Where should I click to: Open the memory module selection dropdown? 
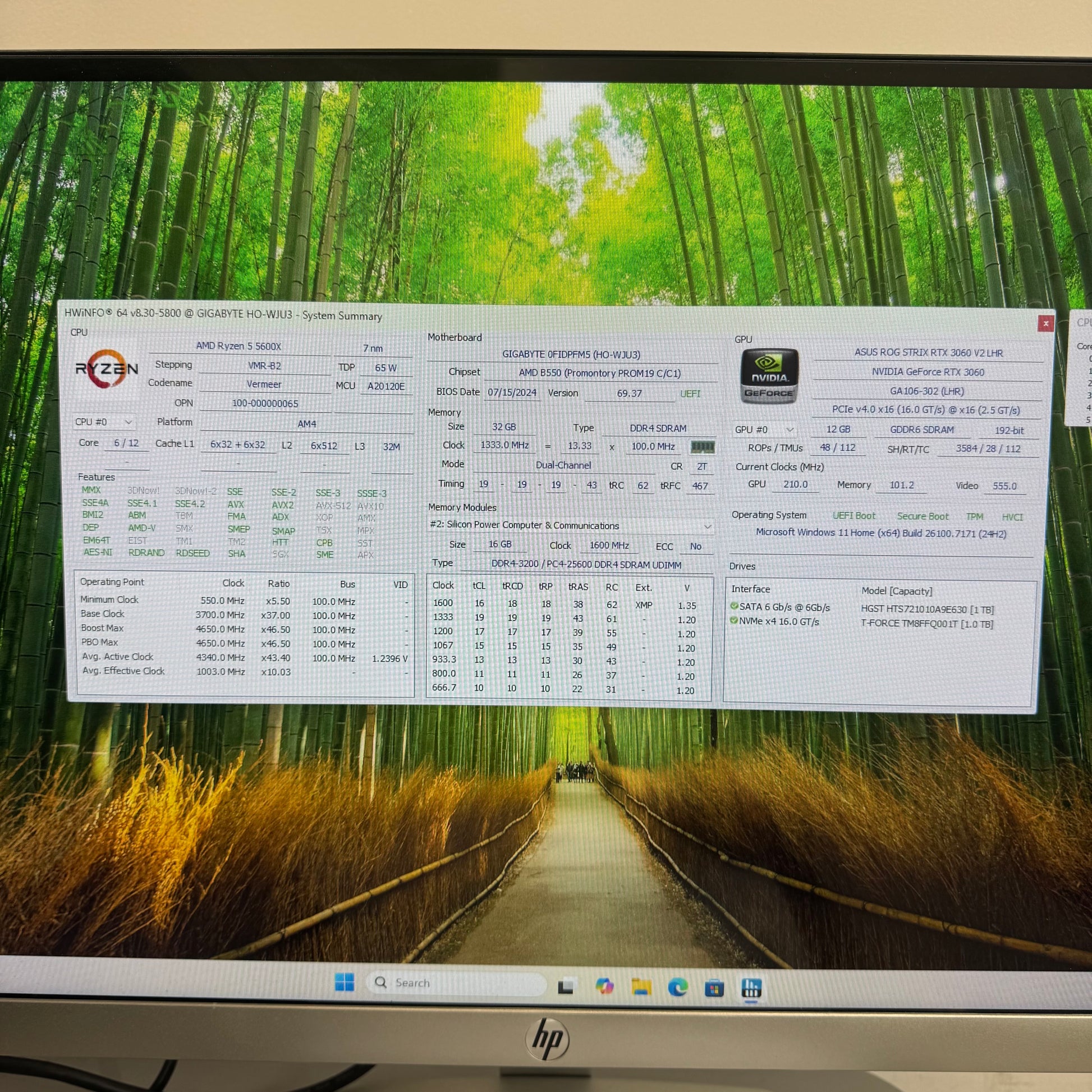(x=707, y=526)
